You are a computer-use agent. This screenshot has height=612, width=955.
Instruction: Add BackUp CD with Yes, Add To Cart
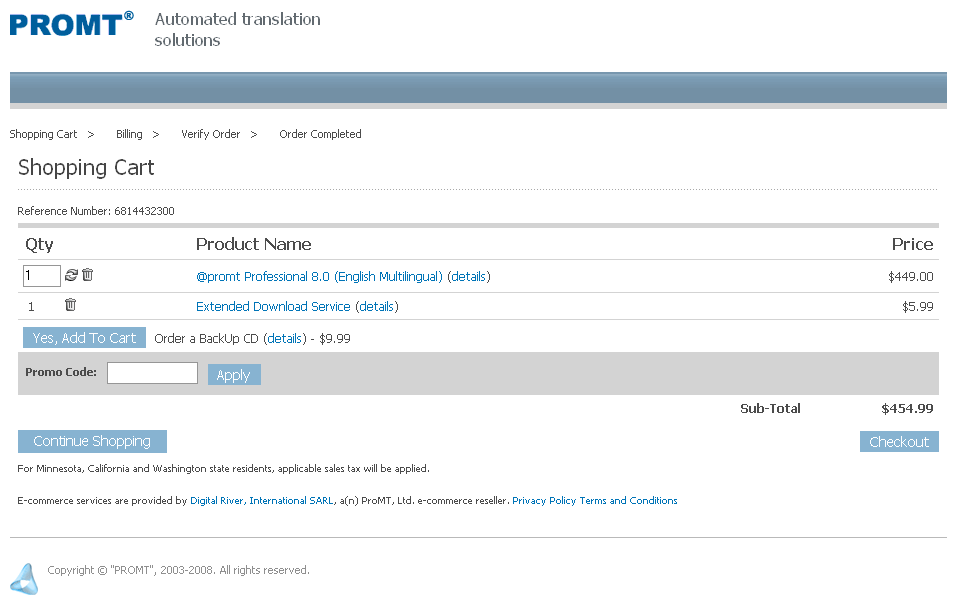[x=84, y=338]
